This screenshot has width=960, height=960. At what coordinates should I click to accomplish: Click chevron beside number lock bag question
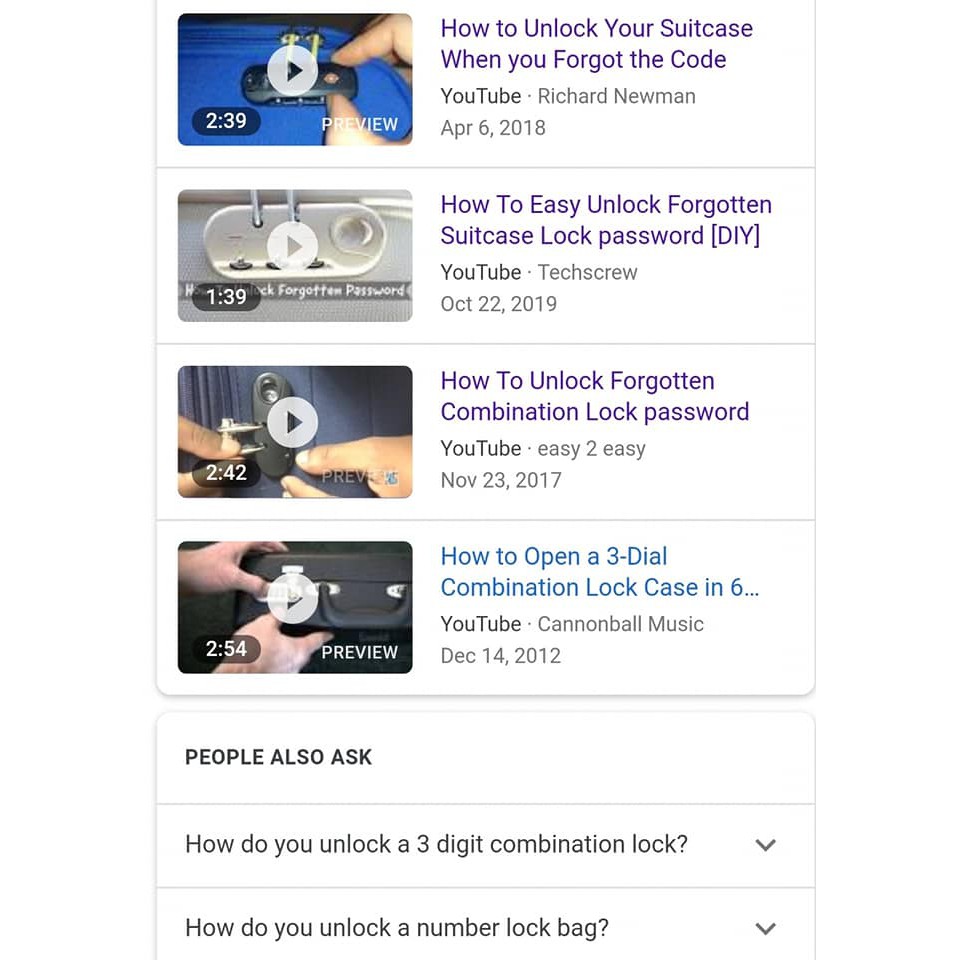point(765,929)
